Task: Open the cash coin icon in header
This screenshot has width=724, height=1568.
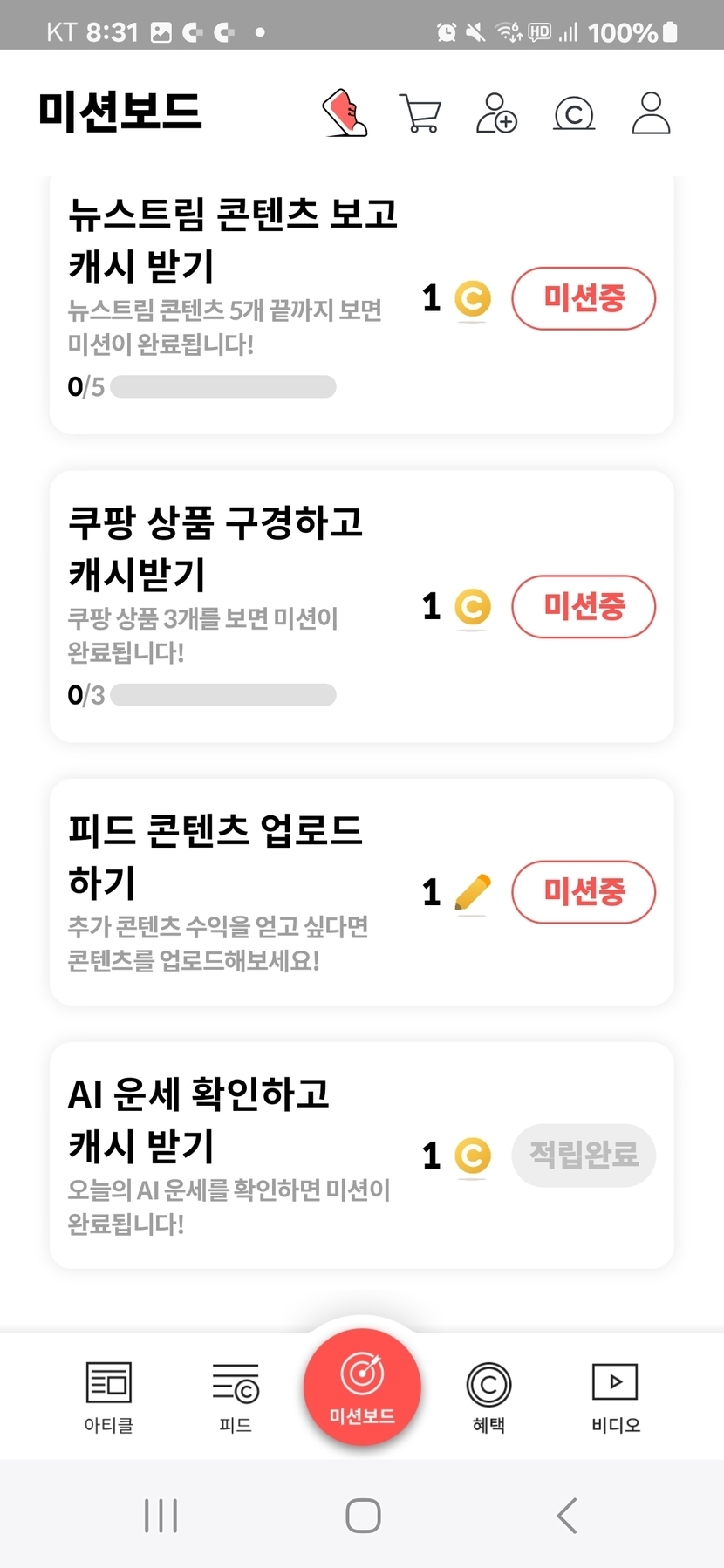Action: coord(574,113)
